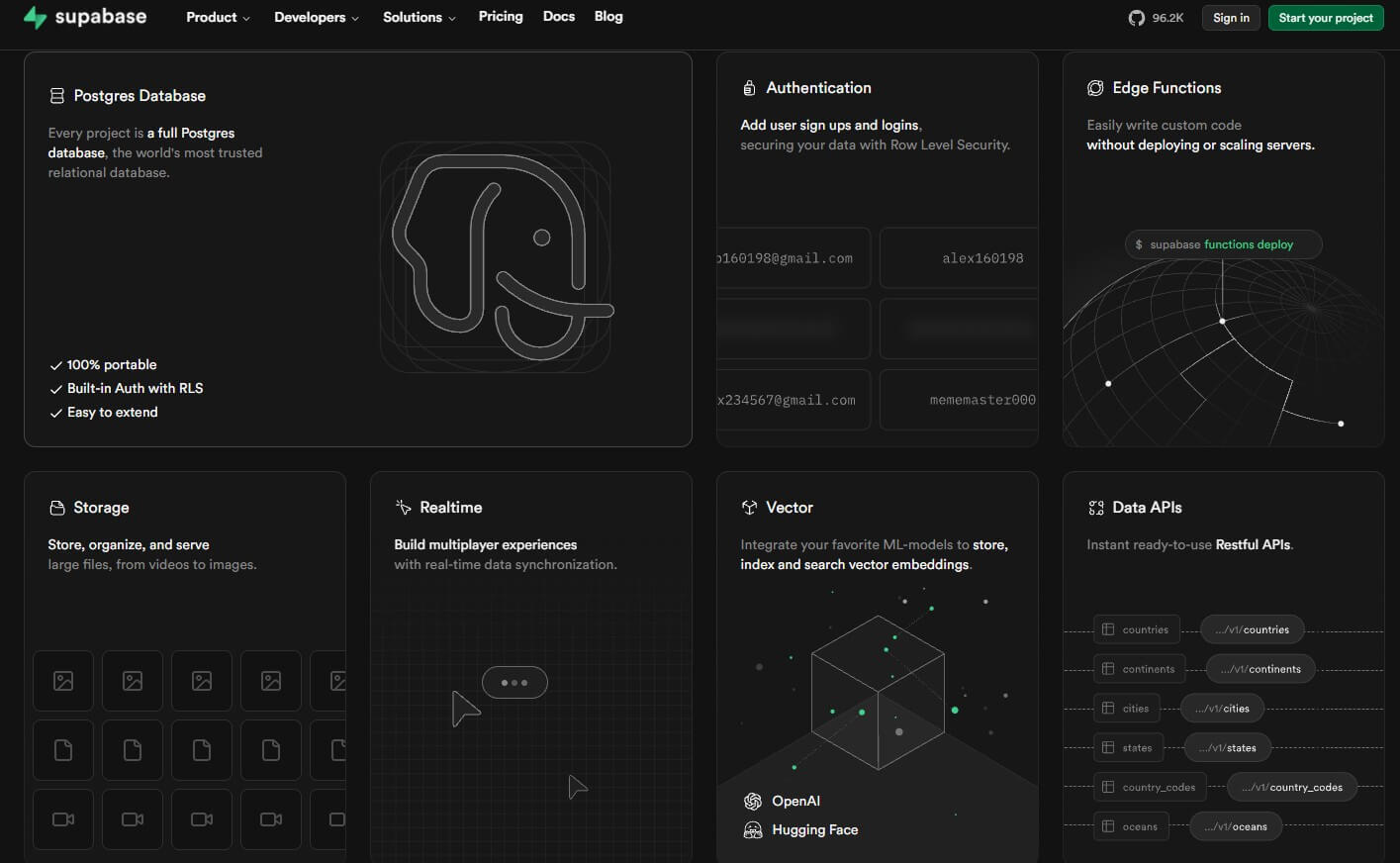Click the Postgres Database icon
This screenshot has width=1400, height=863.
point(56,96)
